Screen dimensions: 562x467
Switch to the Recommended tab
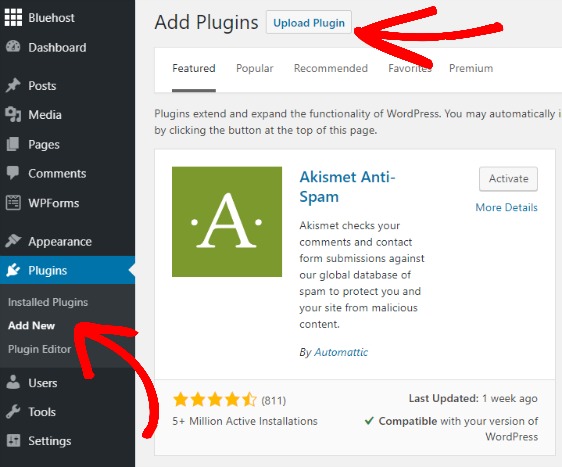331,68
